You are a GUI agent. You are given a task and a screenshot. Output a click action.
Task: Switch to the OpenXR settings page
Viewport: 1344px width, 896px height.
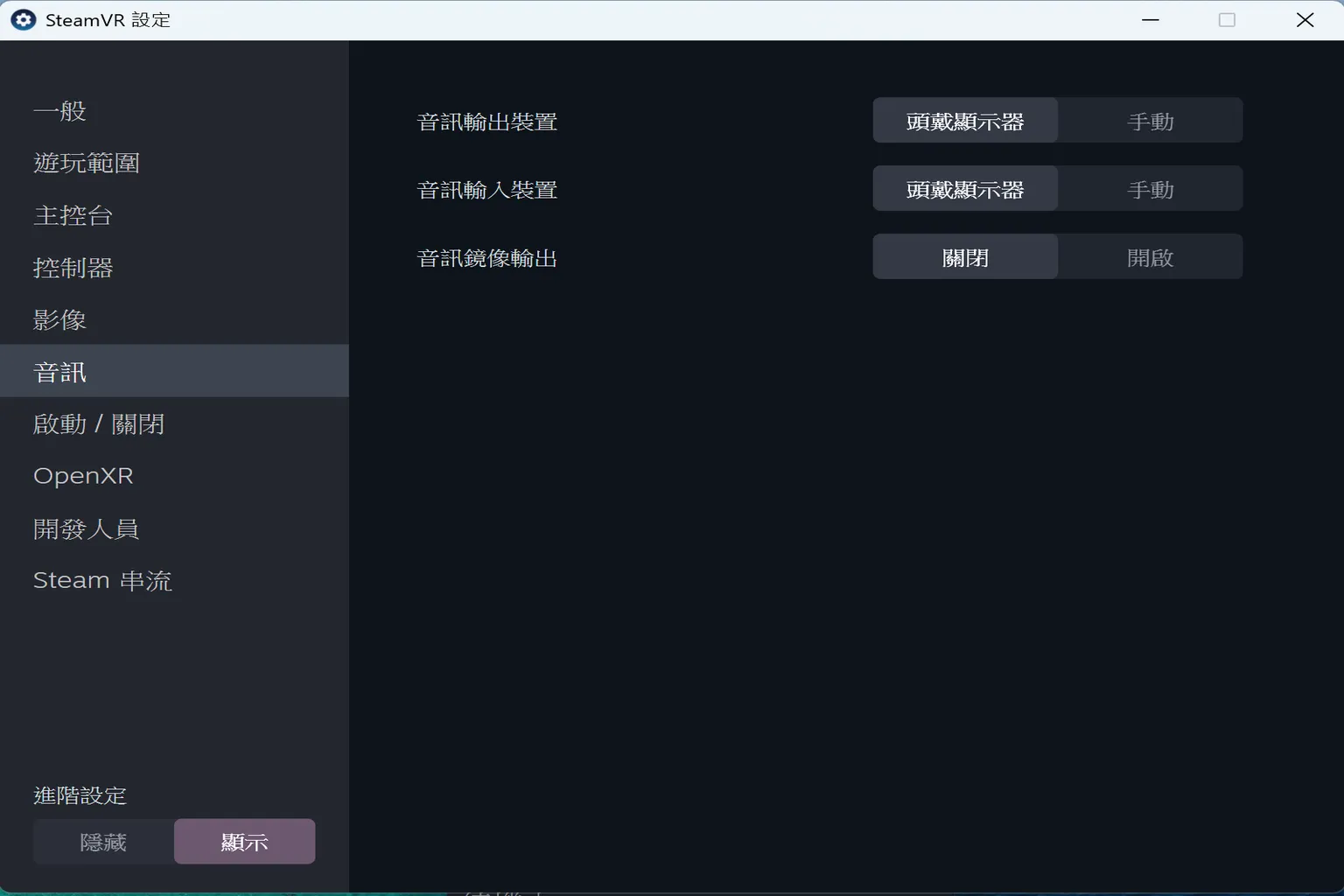pos(83,475)
